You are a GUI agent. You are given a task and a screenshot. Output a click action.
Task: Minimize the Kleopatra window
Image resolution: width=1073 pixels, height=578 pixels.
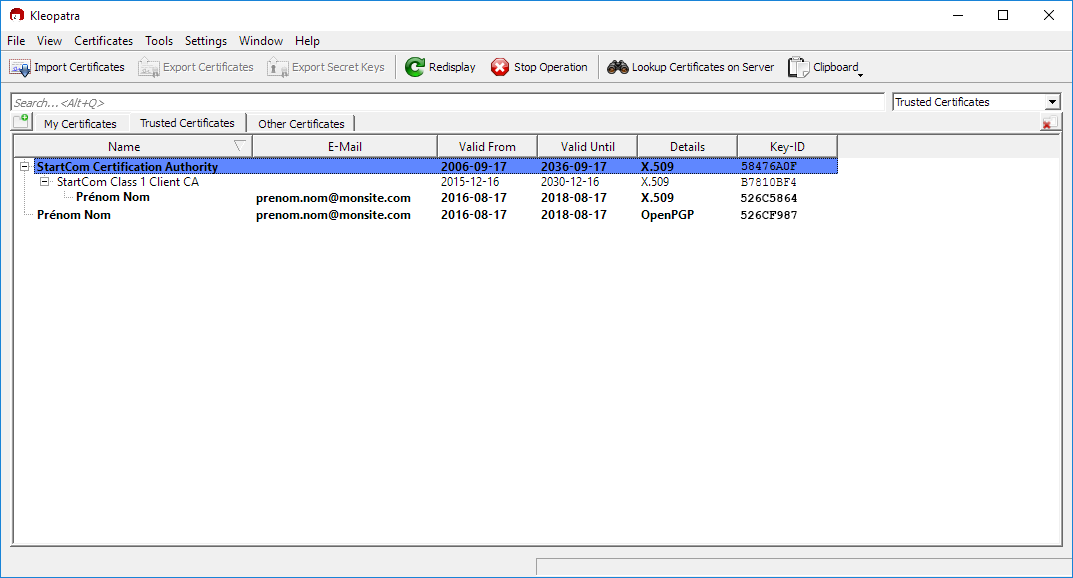click(958, 15)
